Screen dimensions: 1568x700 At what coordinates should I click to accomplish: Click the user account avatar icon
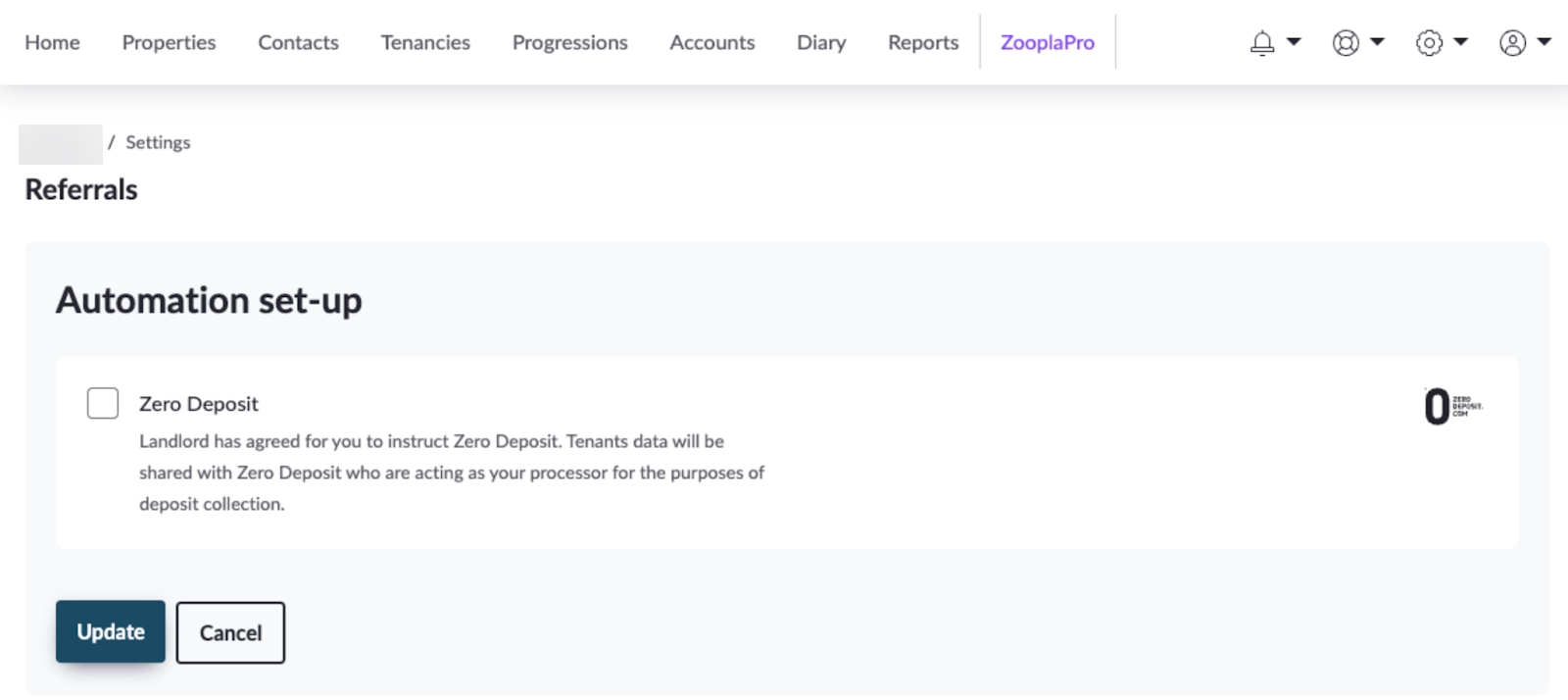(x=1512, y=43)
